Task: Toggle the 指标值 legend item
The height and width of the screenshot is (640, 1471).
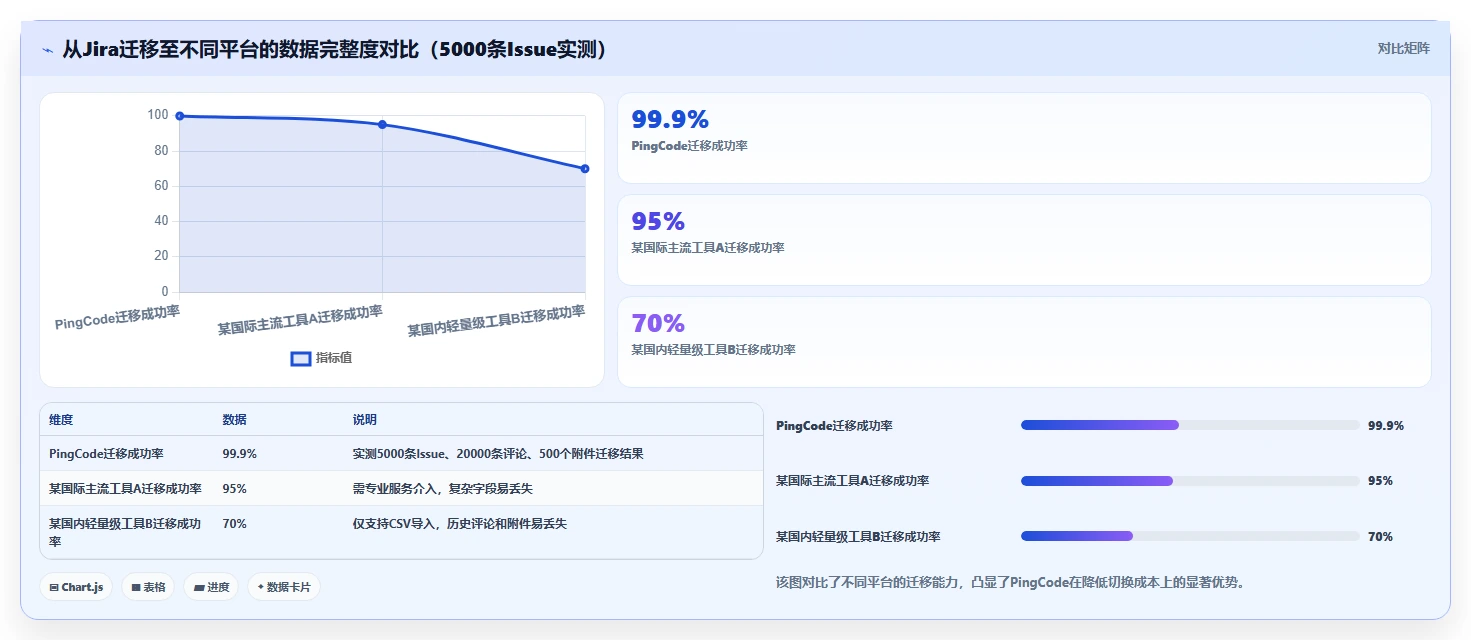Action: [321, 358]
